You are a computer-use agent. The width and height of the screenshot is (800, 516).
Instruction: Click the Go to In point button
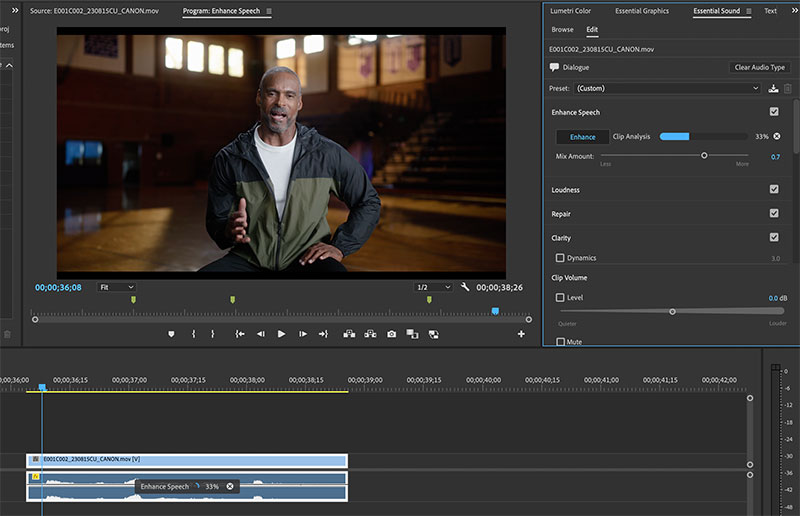(239, 334)
